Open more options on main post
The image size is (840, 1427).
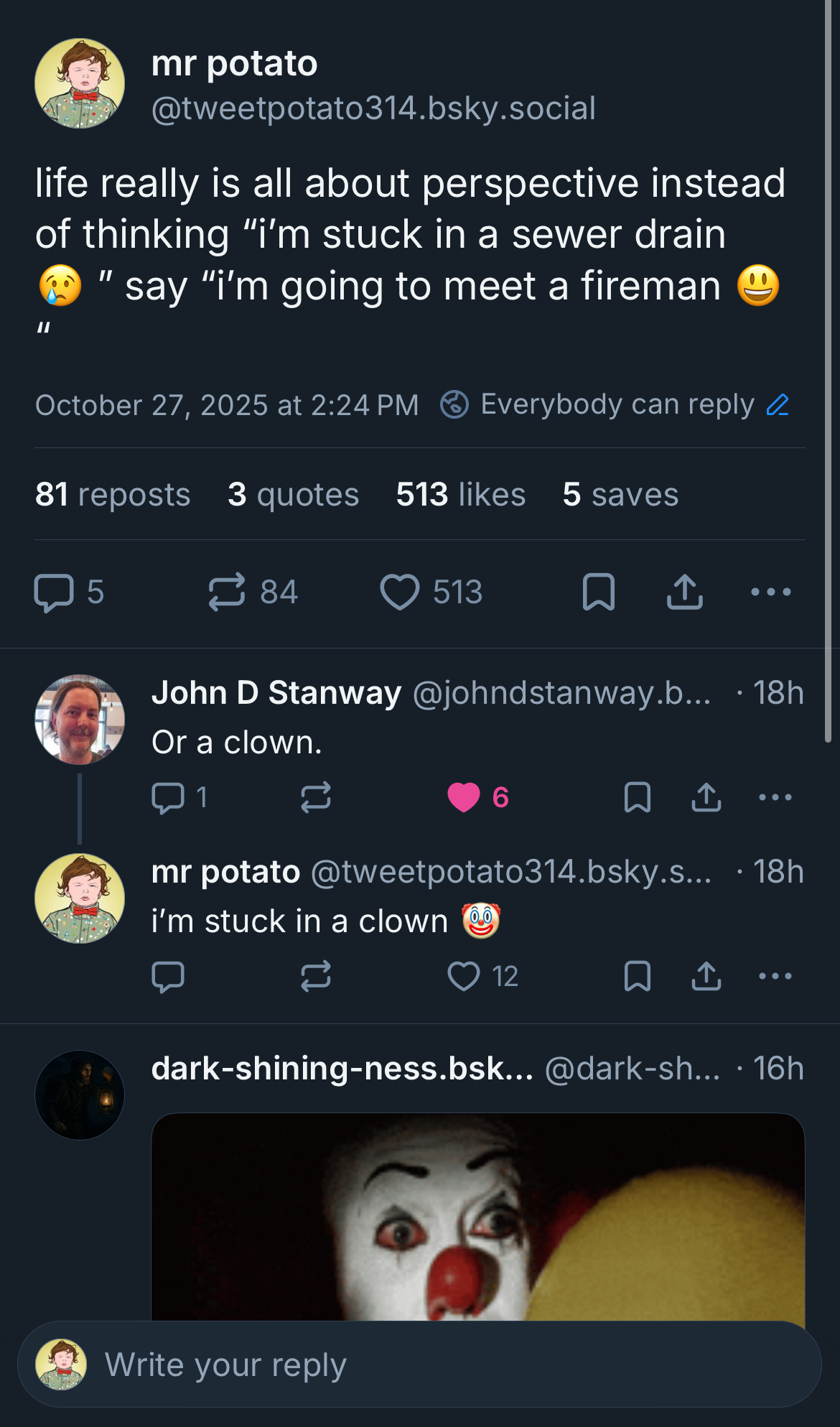pyautogui.click(x=771, y=592)
